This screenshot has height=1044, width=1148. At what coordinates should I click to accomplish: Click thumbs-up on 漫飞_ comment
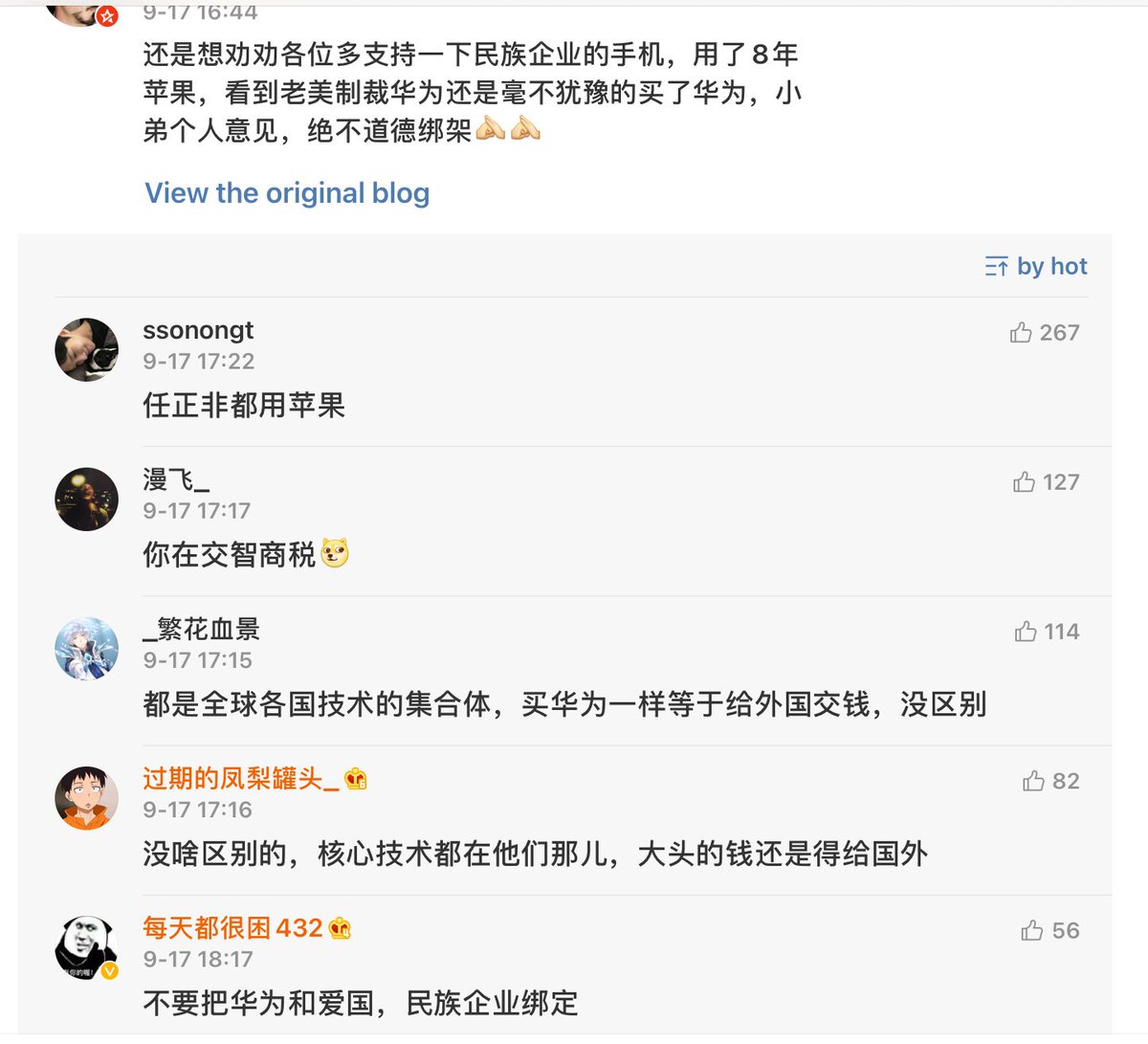(x=1025, y=482)
